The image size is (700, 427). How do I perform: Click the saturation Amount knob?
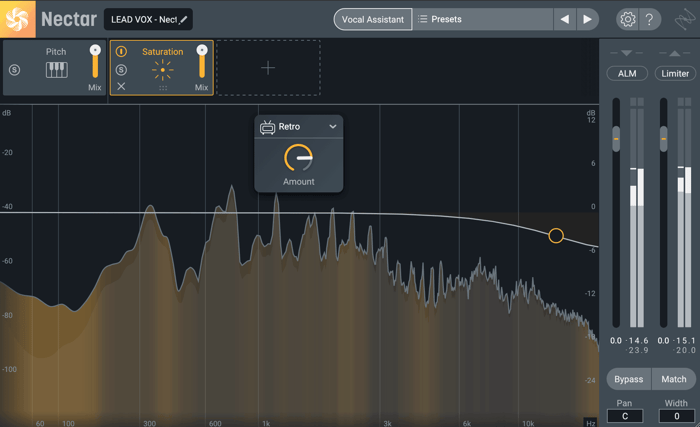[298, 158]
